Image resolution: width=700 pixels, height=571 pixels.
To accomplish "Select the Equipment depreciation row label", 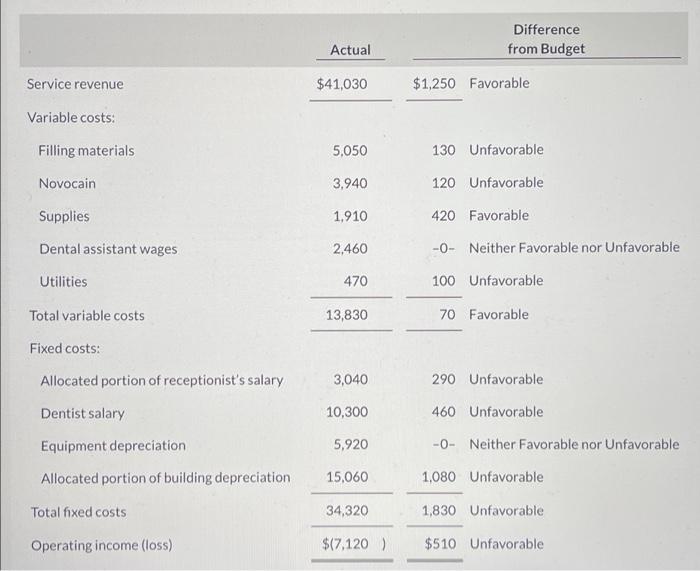I will 113,446.
